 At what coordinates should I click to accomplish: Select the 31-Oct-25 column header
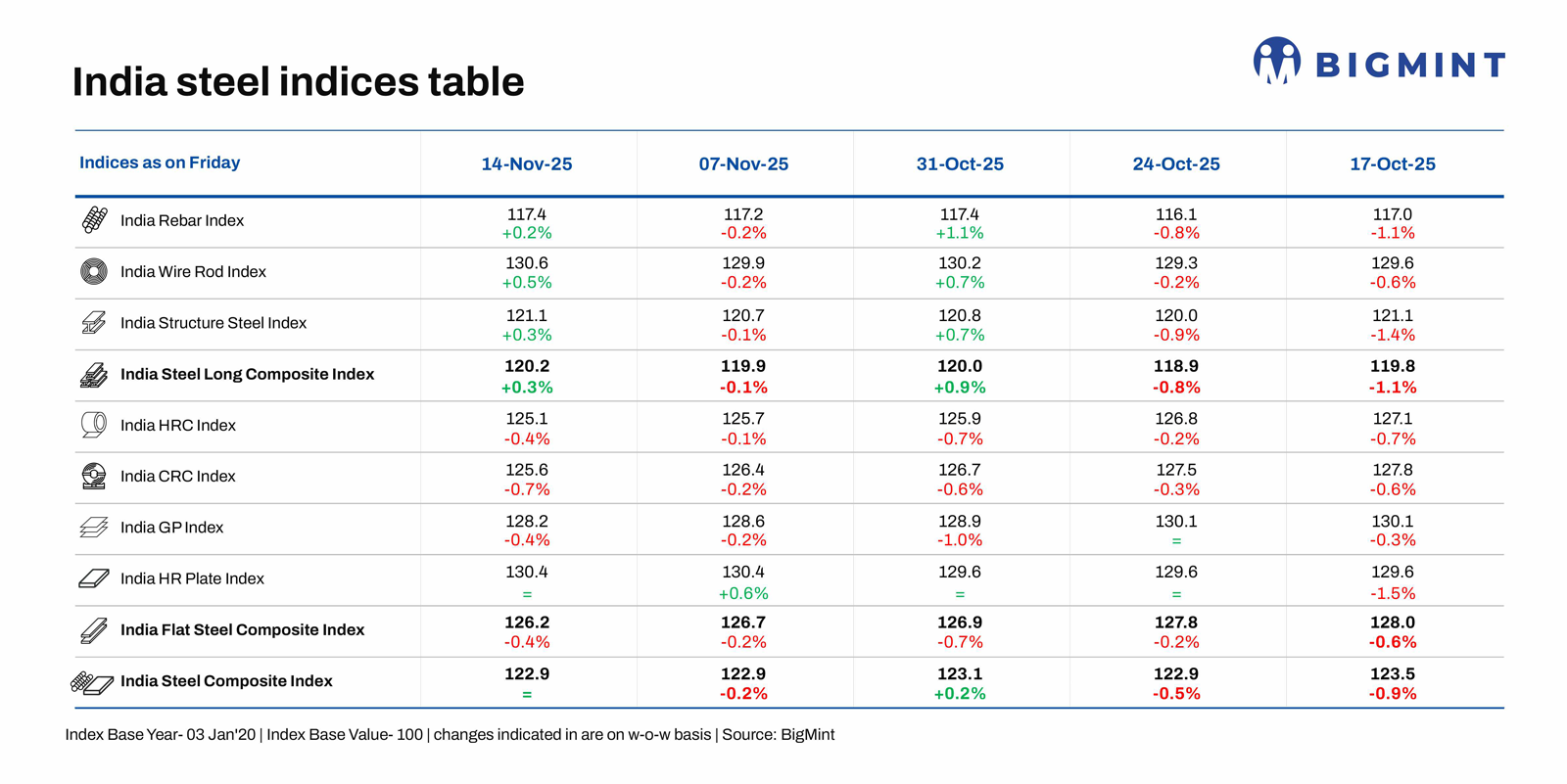(960, 164)
